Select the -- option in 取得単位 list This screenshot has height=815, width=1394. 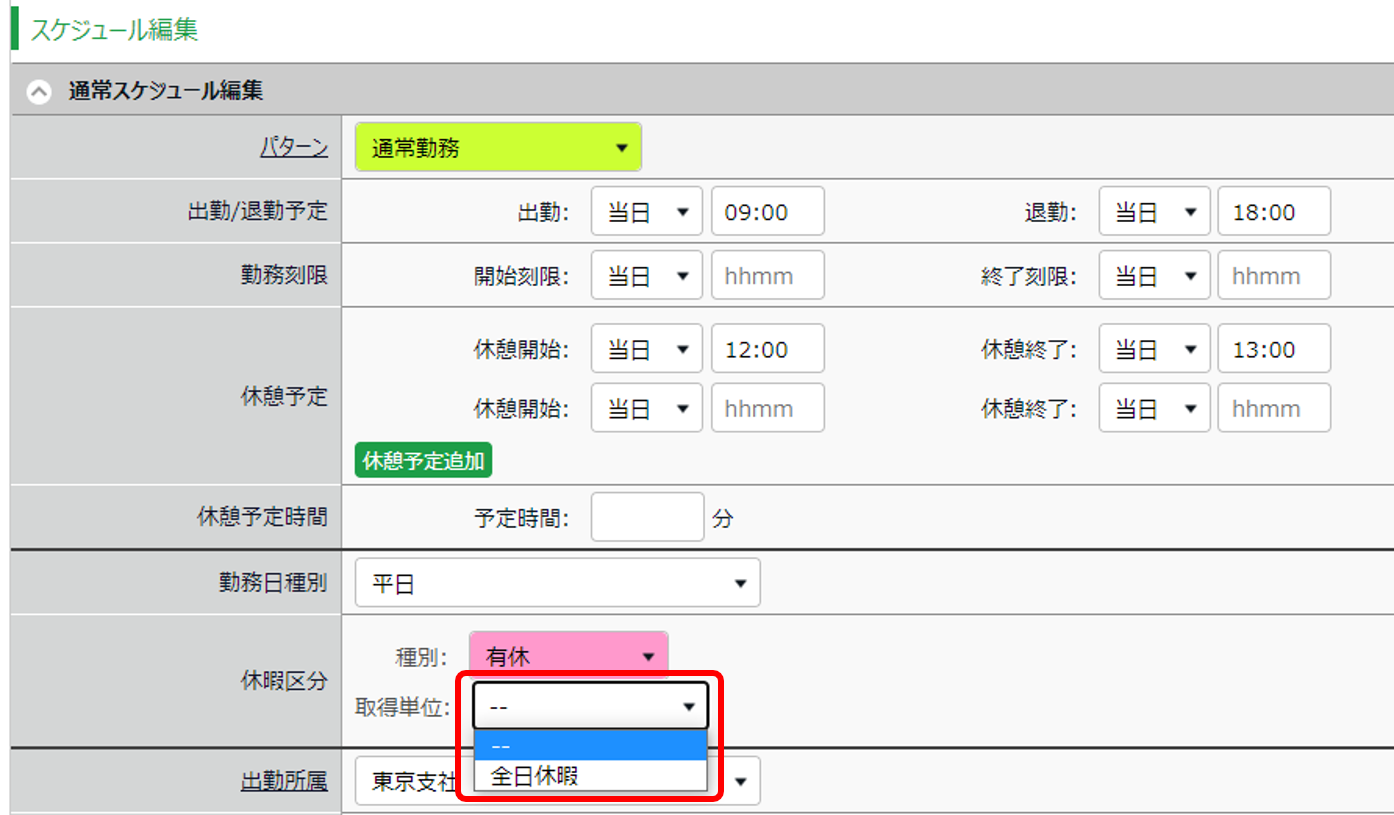tap(590, 746)
